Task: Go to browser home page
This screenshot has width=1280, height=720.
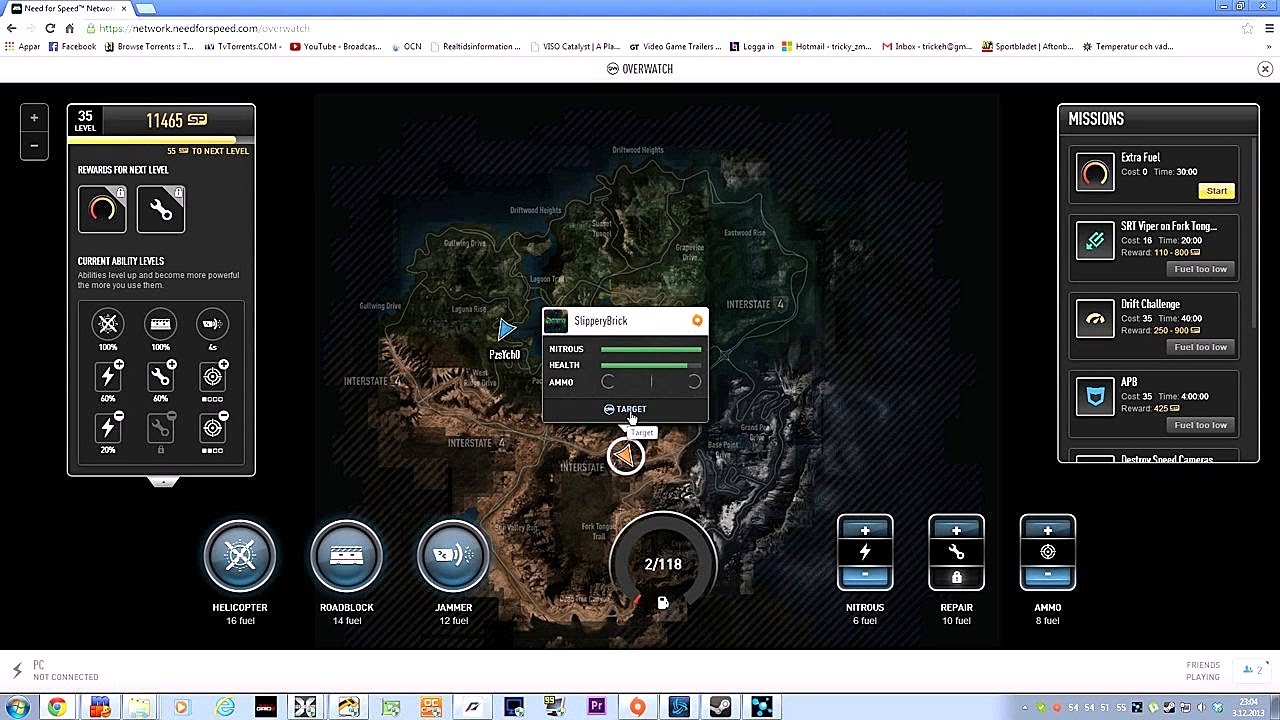Action: coord(69,28)
